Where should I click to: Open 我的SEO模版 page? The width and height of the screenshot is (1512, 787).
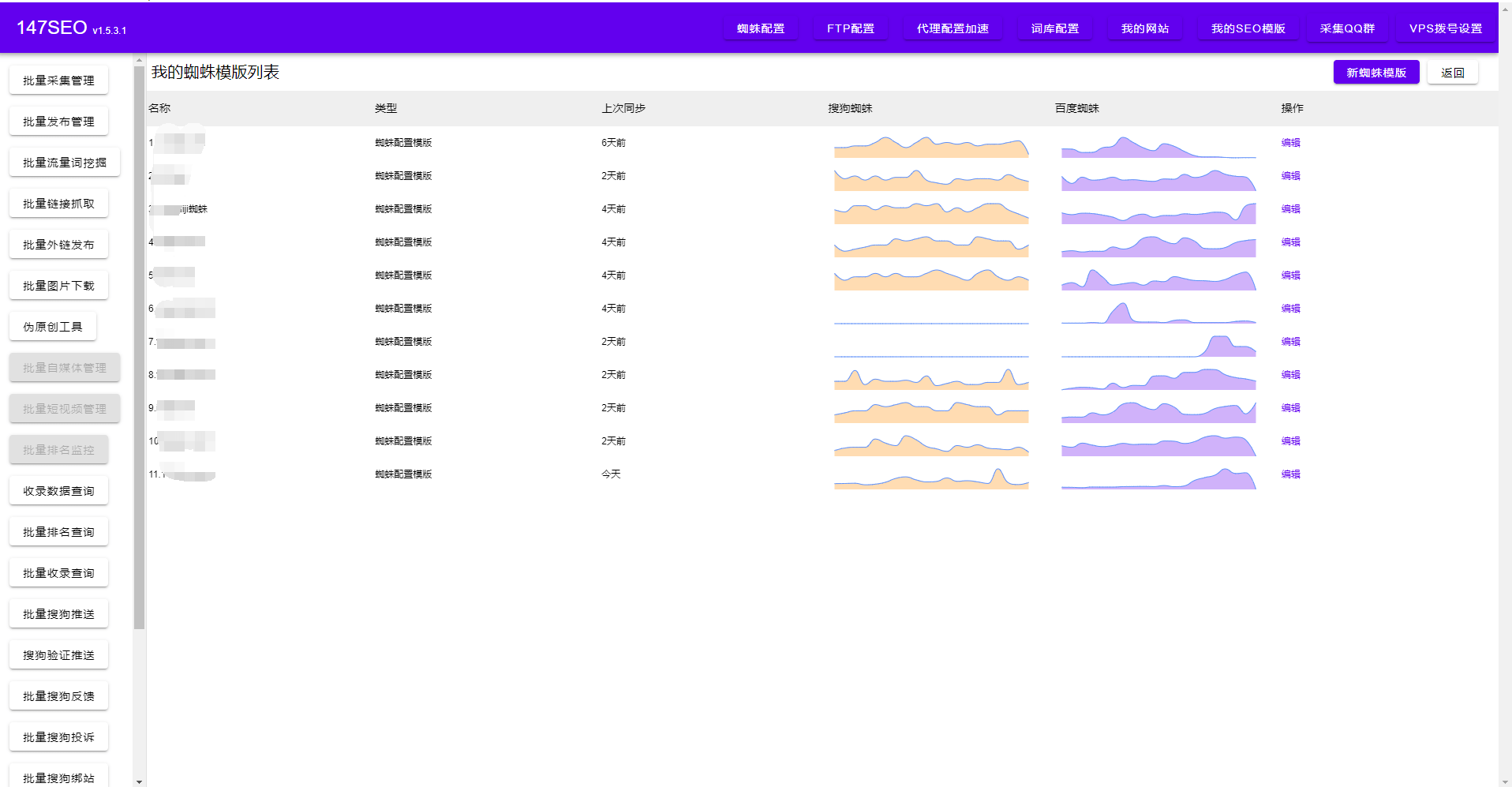1248,28
